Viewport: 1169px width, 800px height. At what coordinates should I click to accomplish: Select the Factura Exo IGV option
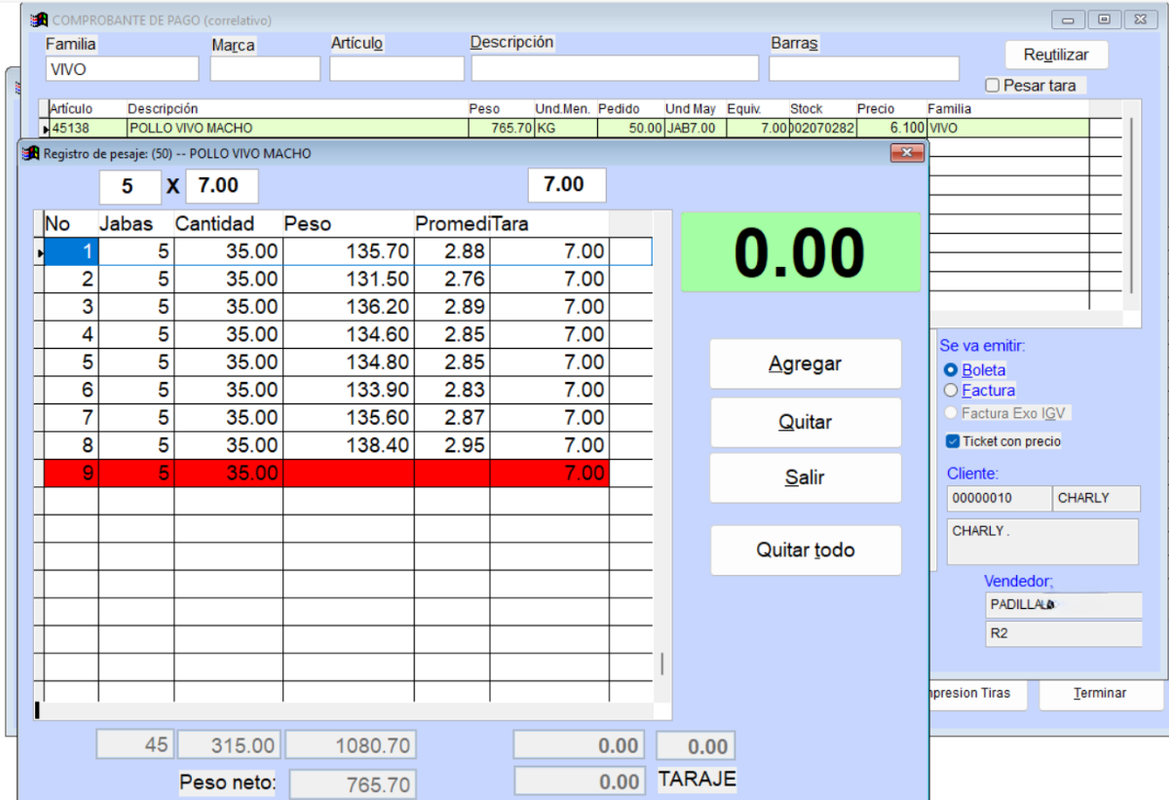click(x=951, y=412)
